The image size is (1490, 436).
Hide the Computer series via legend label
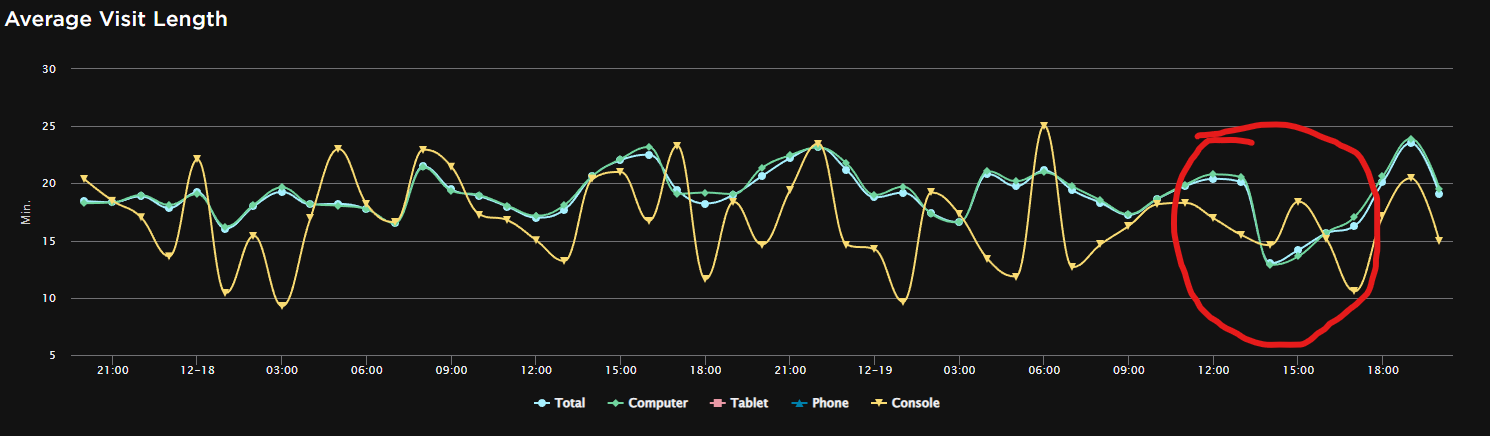tap(658, 404)
